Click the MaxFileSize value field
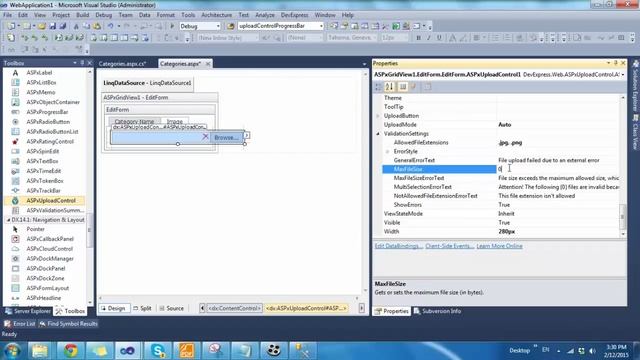 [557, 169]
